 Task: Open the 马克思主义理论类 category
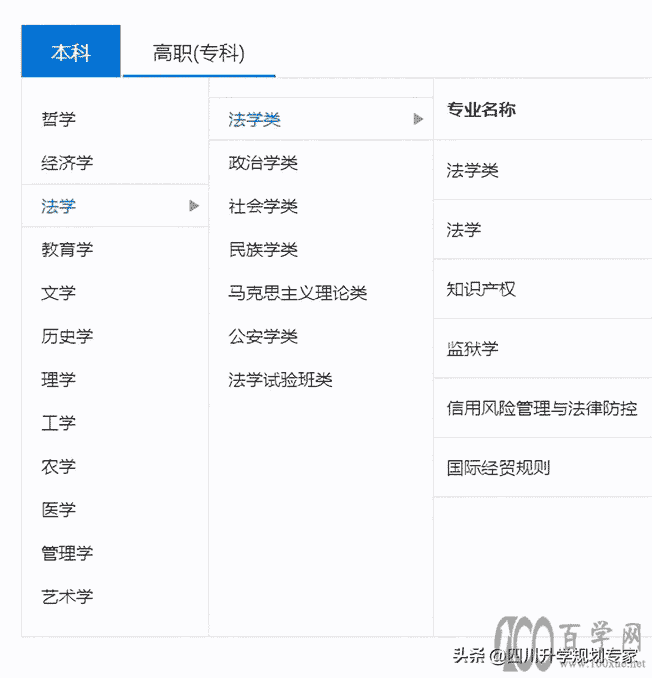point(297,293)
